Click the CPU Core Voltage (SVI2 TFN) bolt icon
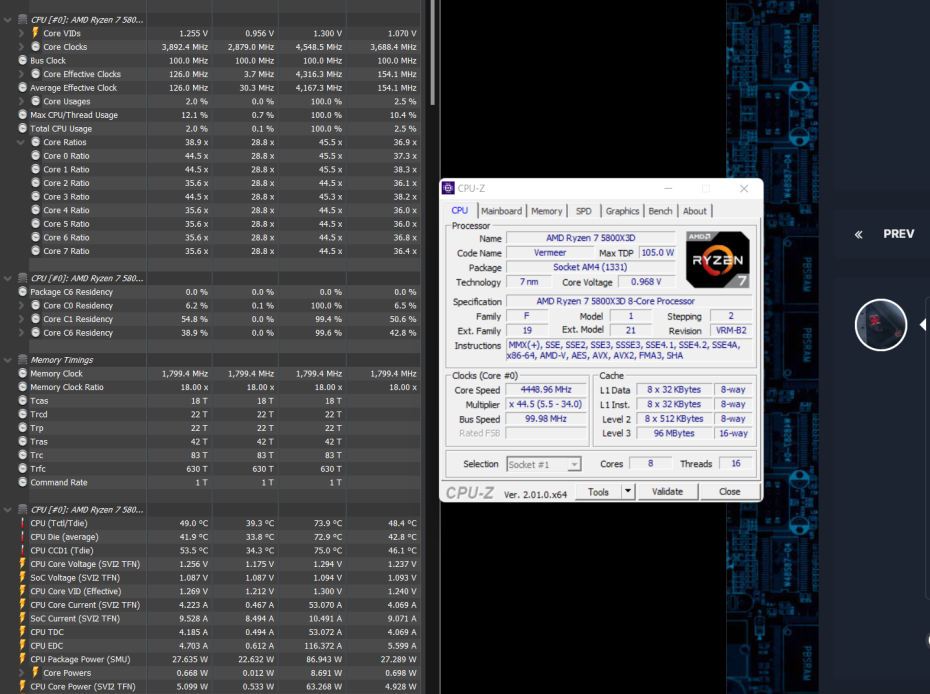 [x=23, y=564]
